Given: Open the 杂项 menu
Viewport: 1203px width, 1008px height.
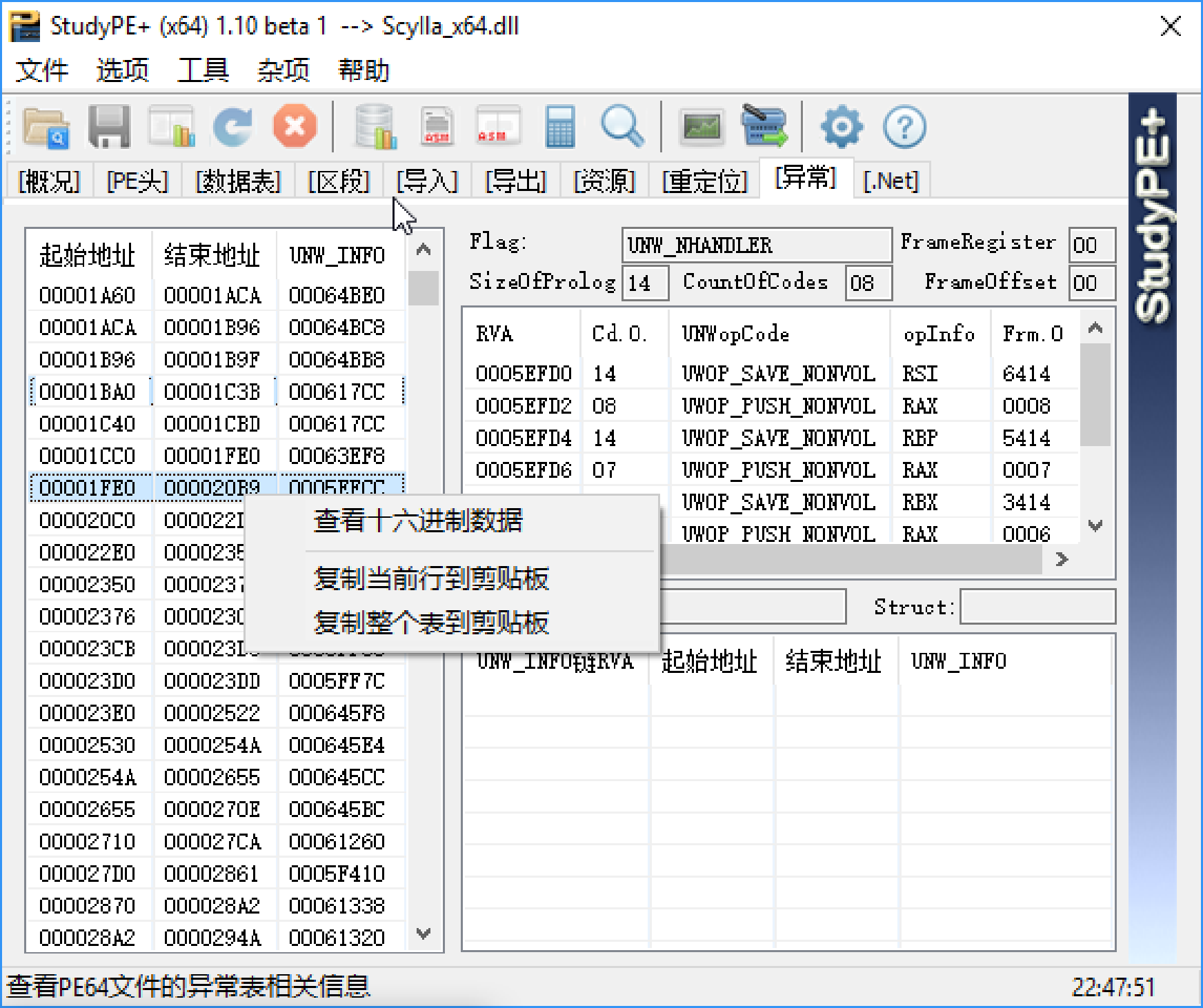Looking at the screenshot, I should [x=284, y=70].
